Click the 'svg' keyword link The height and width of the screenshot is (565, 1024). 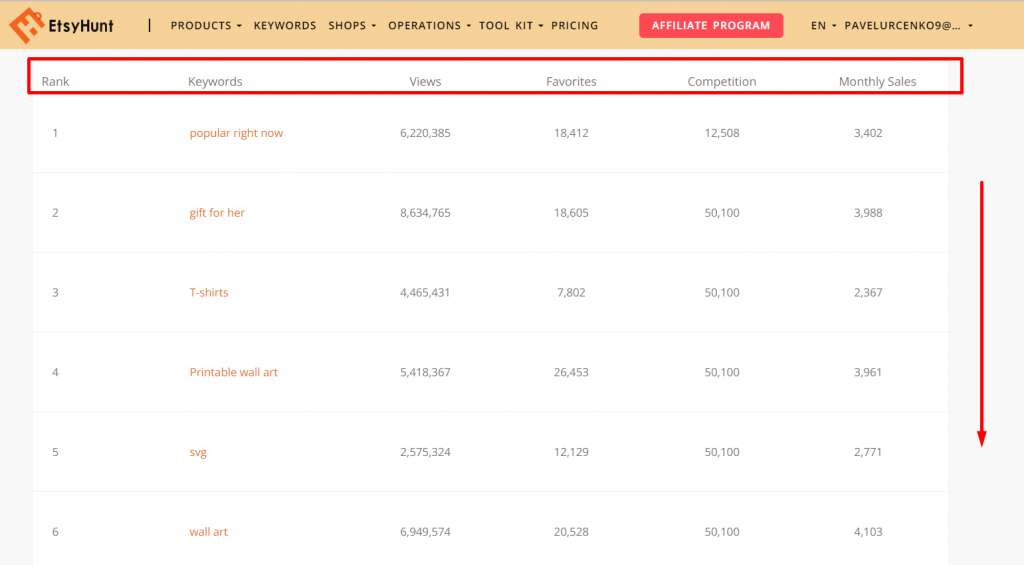[x=198, y=452]
